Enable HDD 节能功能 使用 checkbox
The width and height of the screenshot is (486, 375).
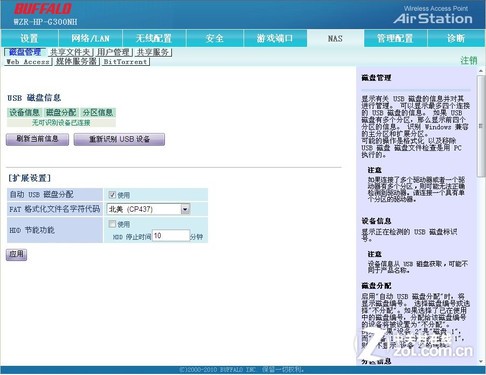pyautogui.click(x=112, y=224)
